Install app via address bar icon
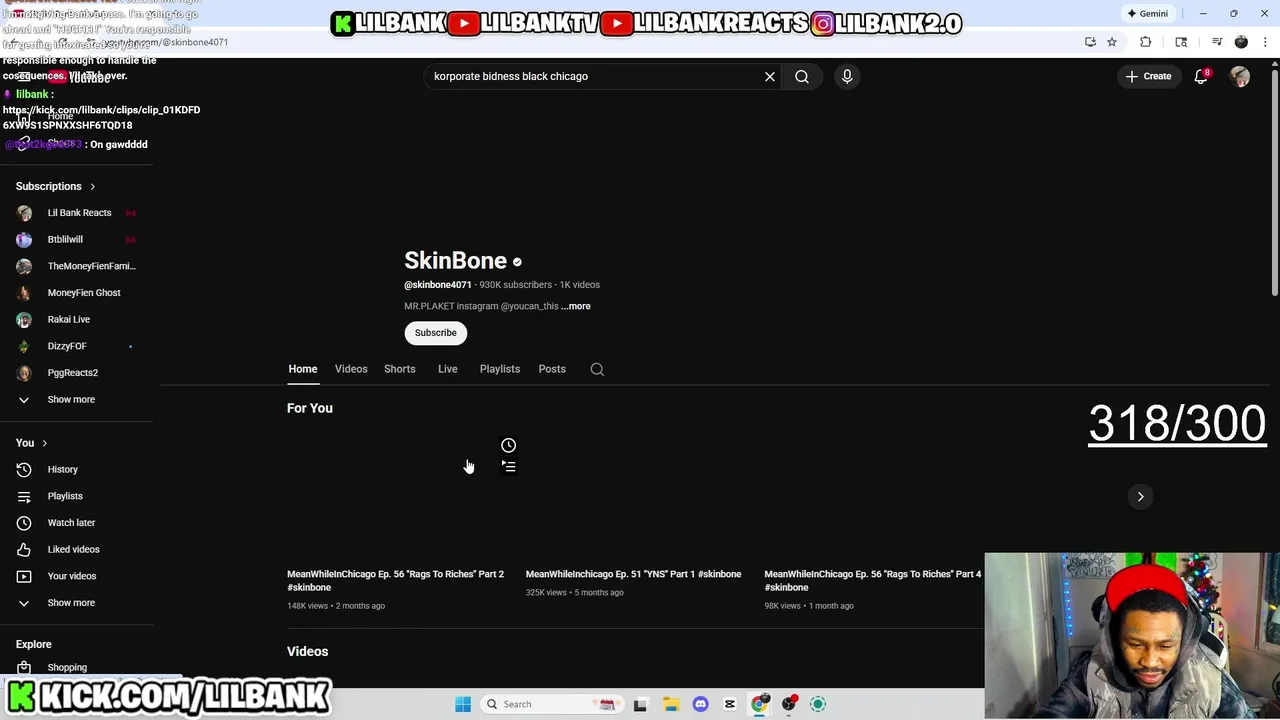 1090,42
